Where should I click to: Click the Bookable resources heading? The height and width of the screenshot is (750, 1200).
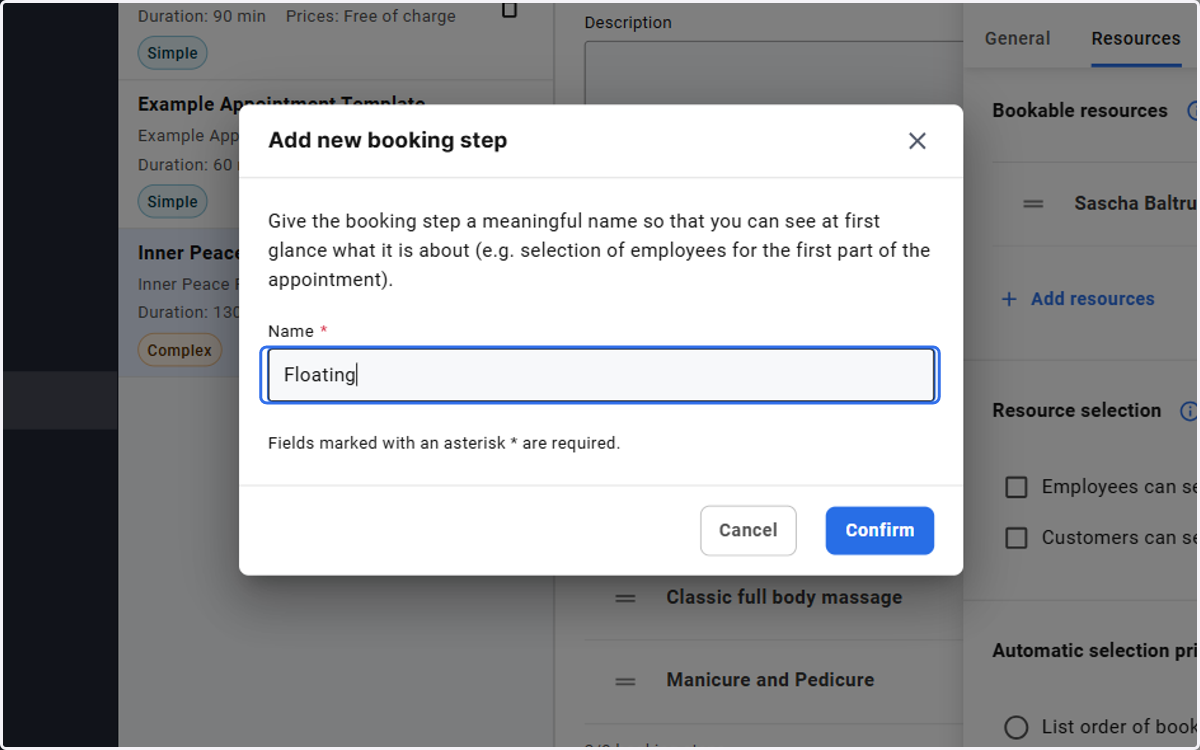tap(1080, 111)
